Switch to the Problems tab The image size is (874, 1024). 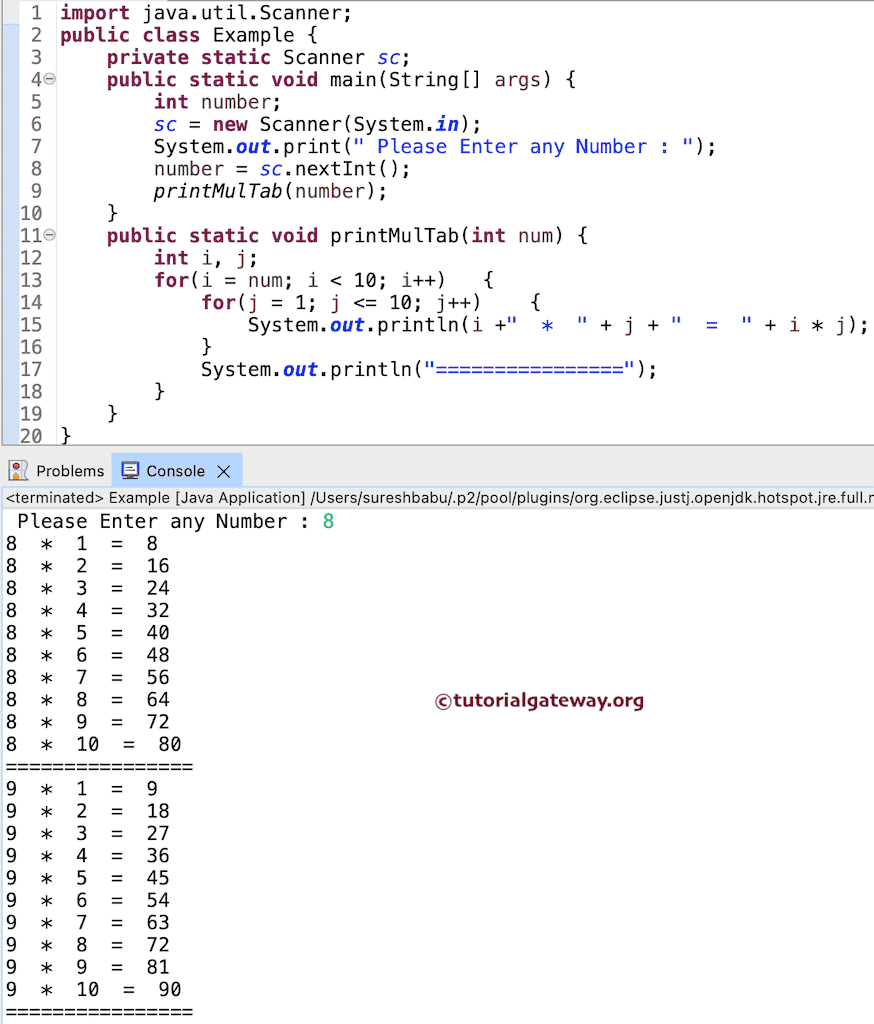pyautogui.click(x=66, y=470)
